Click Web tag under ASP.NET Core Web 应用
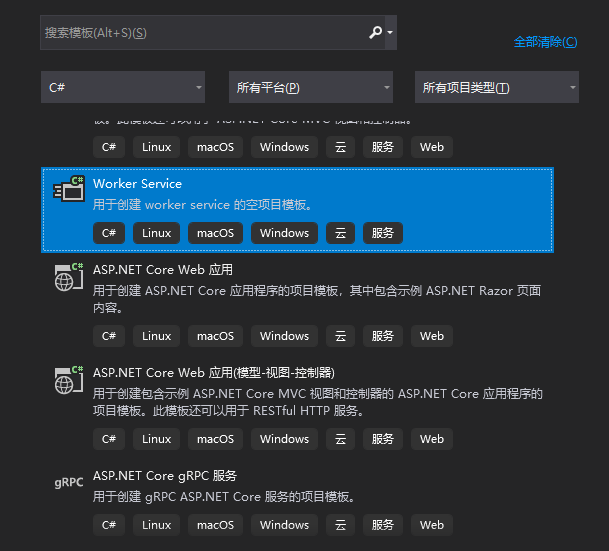The width and height of the screenshot is (609, 551). [x=432, y=336]
